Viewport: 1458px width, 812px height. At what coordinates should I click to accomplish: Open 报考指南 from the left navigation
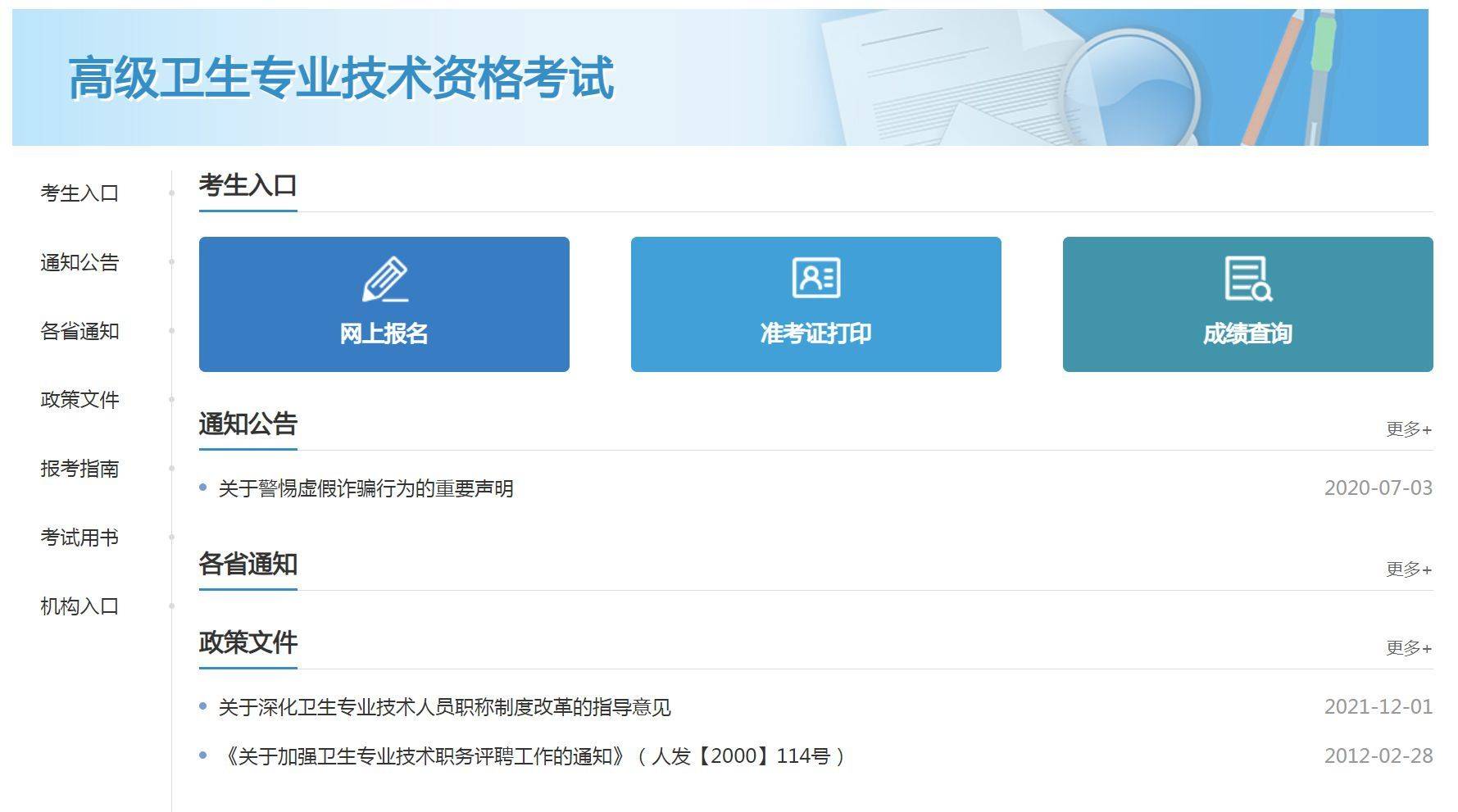79,470
